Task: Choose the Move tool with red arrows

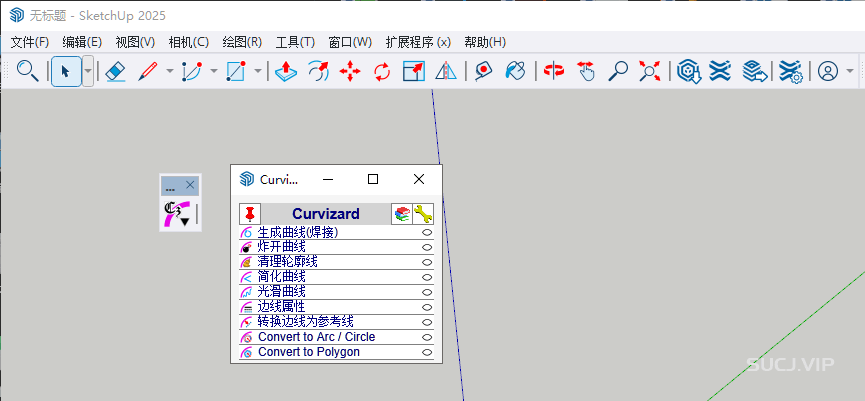Action: pyautogui.click(x=350, y=71)
